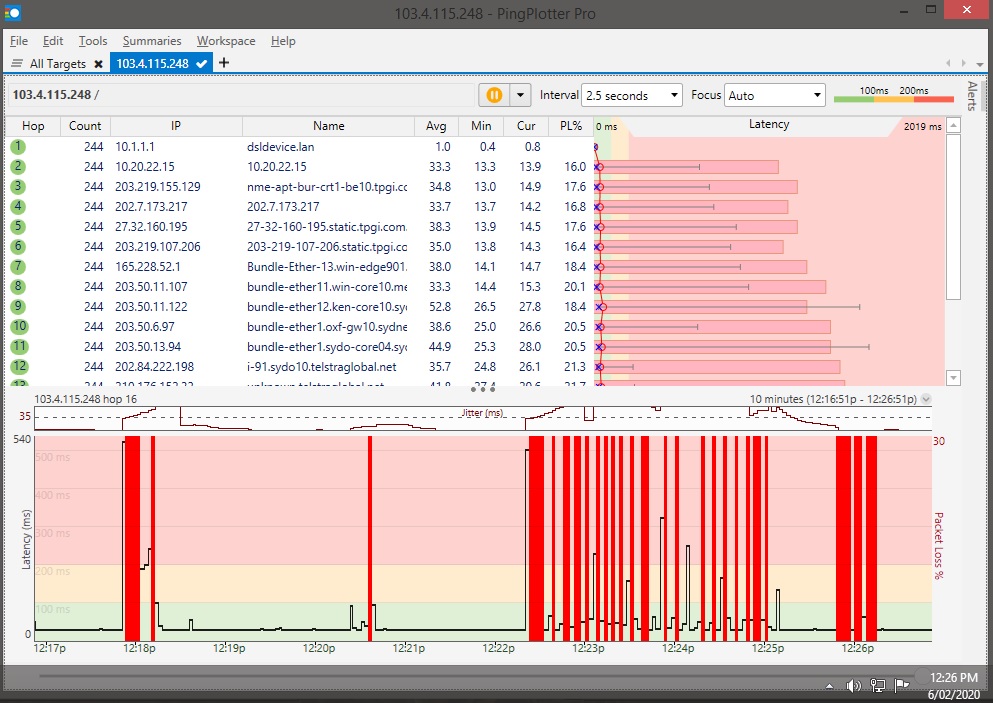This screenshot has width=993, height=703.
Task: Click the Avg column header
Action: (x=436, y=126)
